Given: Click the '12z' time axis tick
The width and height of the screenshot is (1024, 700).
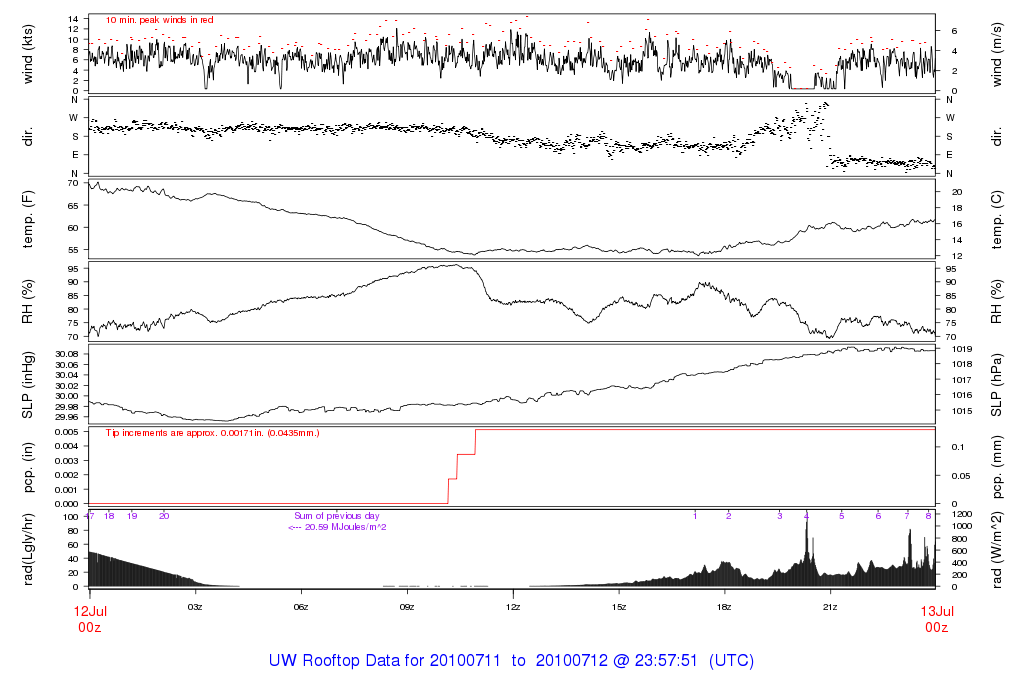Looking at the screenshot, I should [513, 607].
